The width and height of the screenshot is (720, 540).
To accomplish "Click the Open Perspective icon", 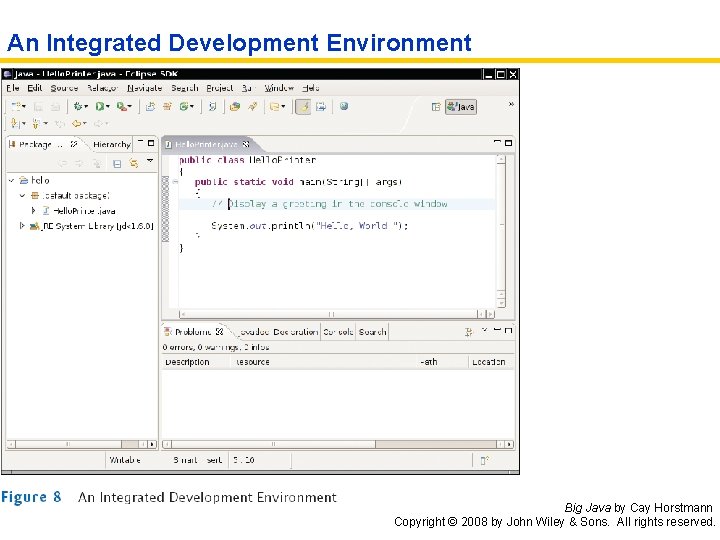I will 436,107.
